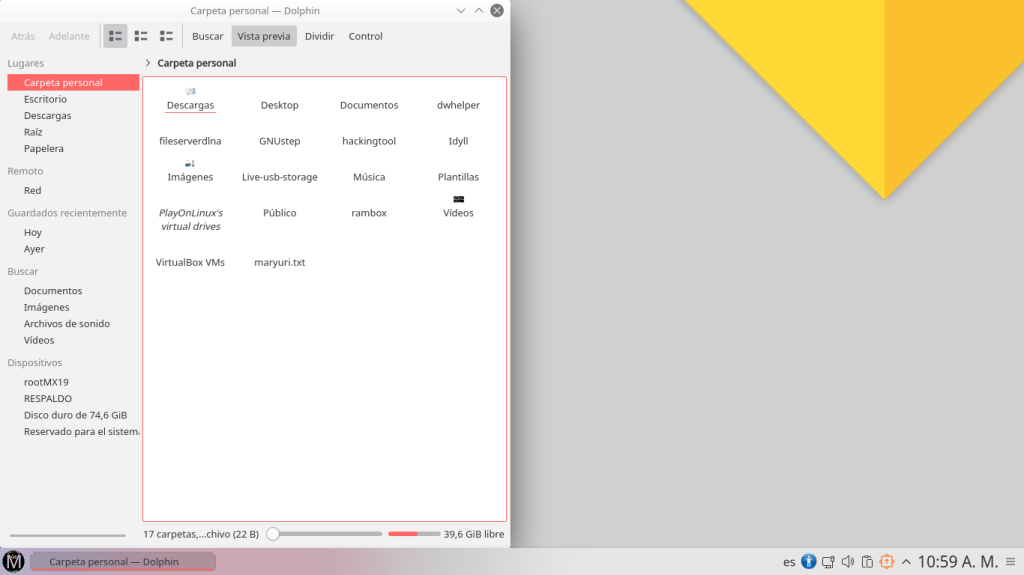Screen dimensions: 1024x575
Task: Click the zoom slider in status bar
Action: pyautogui.click(x=324, y=534)
